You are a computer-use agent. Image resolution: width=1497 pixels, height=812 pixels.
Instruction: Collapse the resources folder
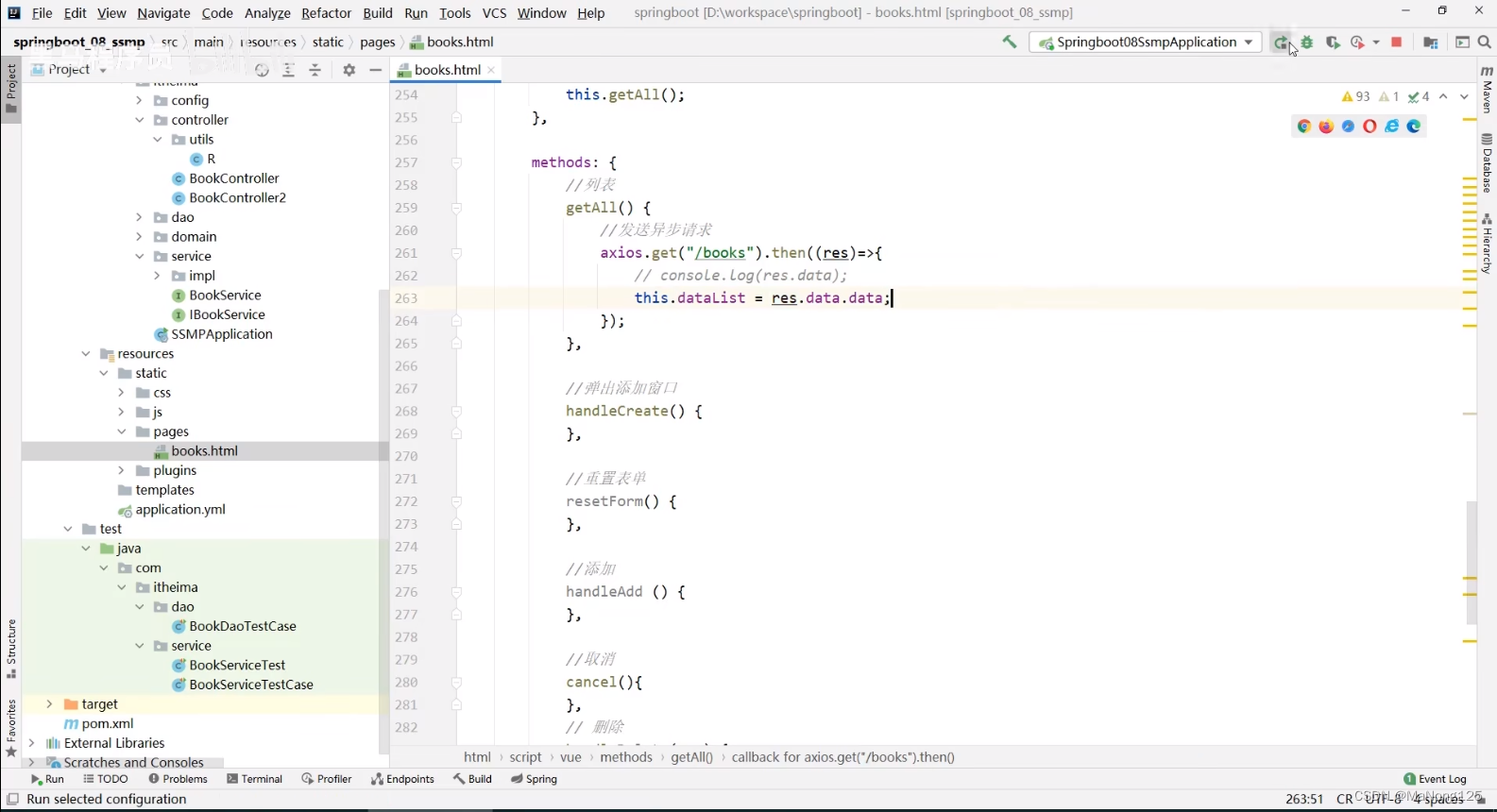click(x=86, y=354)
